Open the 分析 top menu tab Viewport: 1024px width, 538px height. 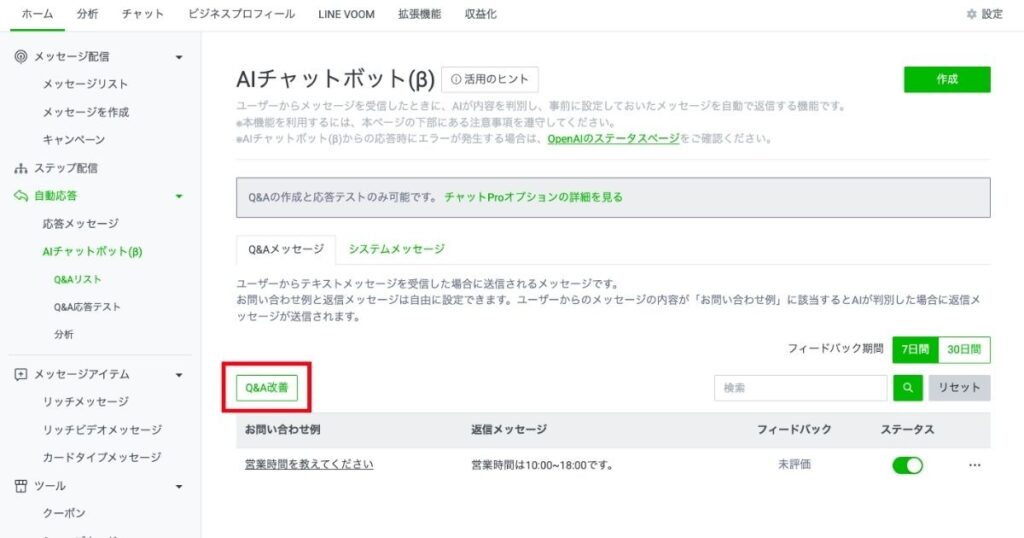pyautogui.click(x=87, y=14)
